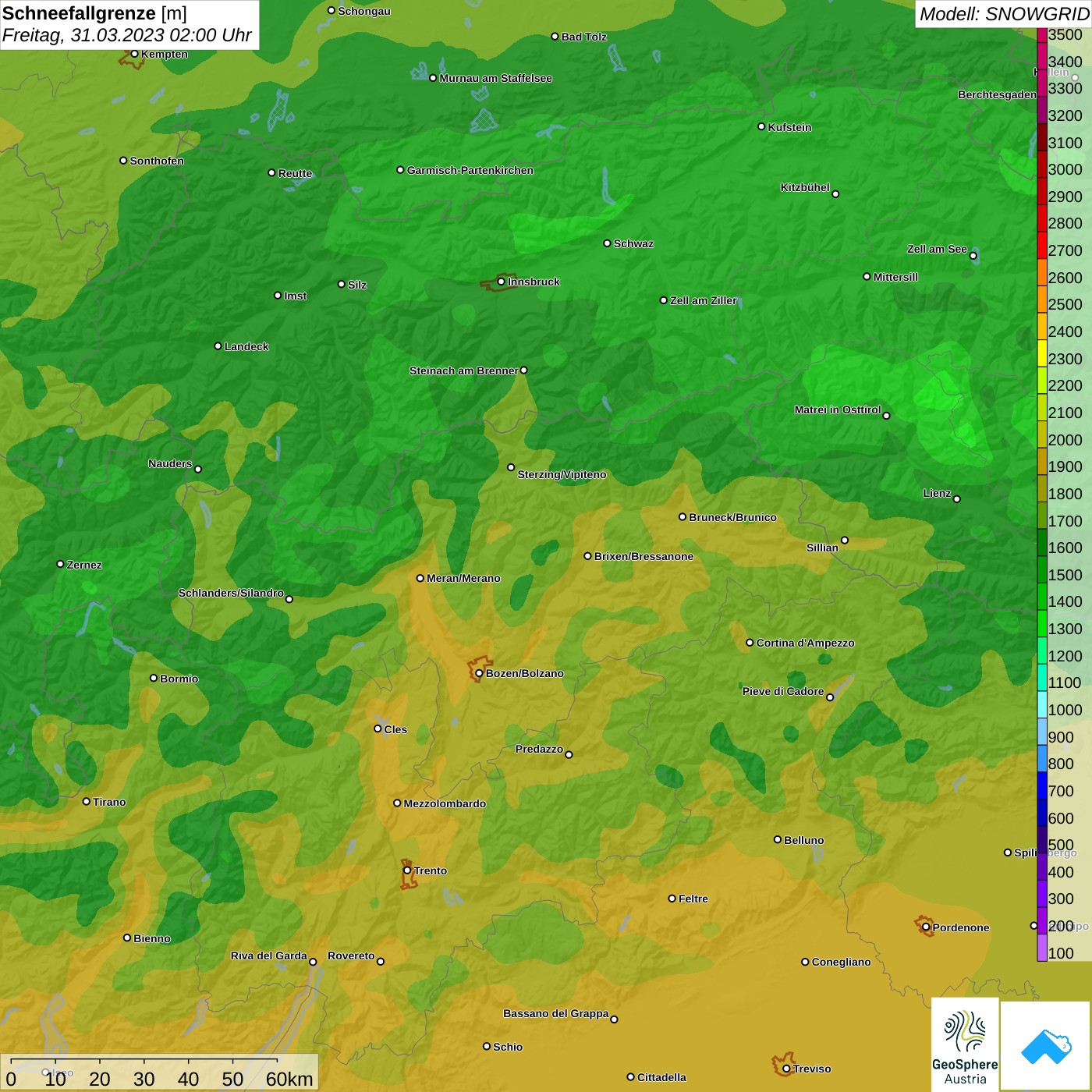Select the Belluno marker dot
1092x1092 pixels.
pos(777,839)
